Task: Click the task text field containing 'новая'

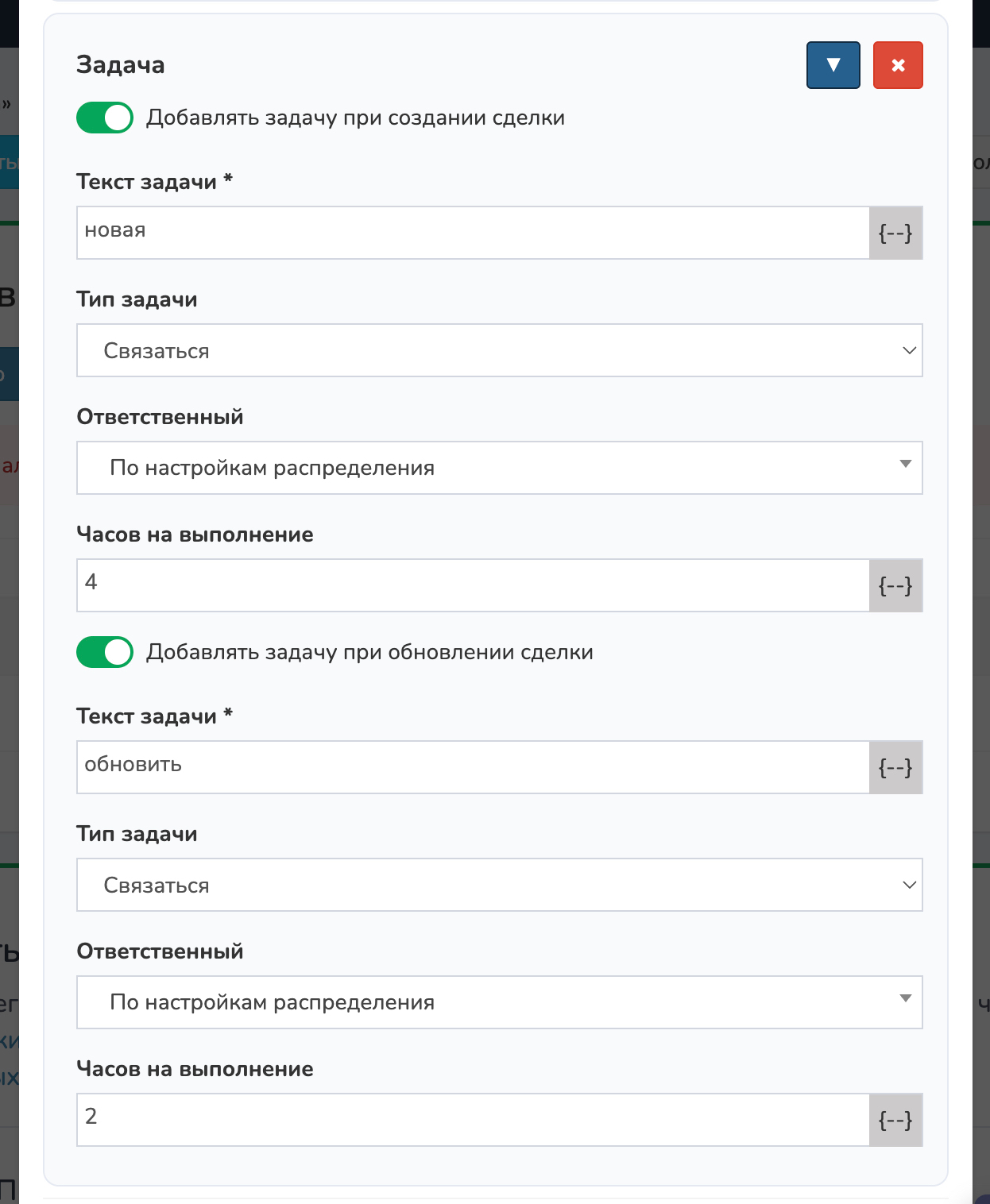Action: tap(473, 233)
